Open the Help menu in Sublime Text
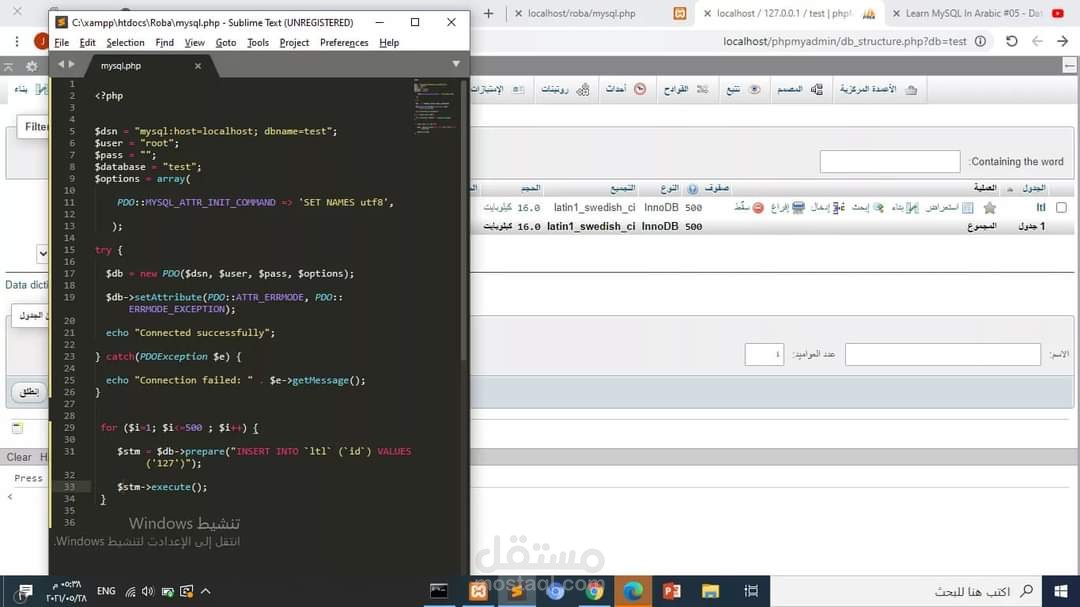The height and width of the screenshot is (607, 1080). tap(389, 43)
